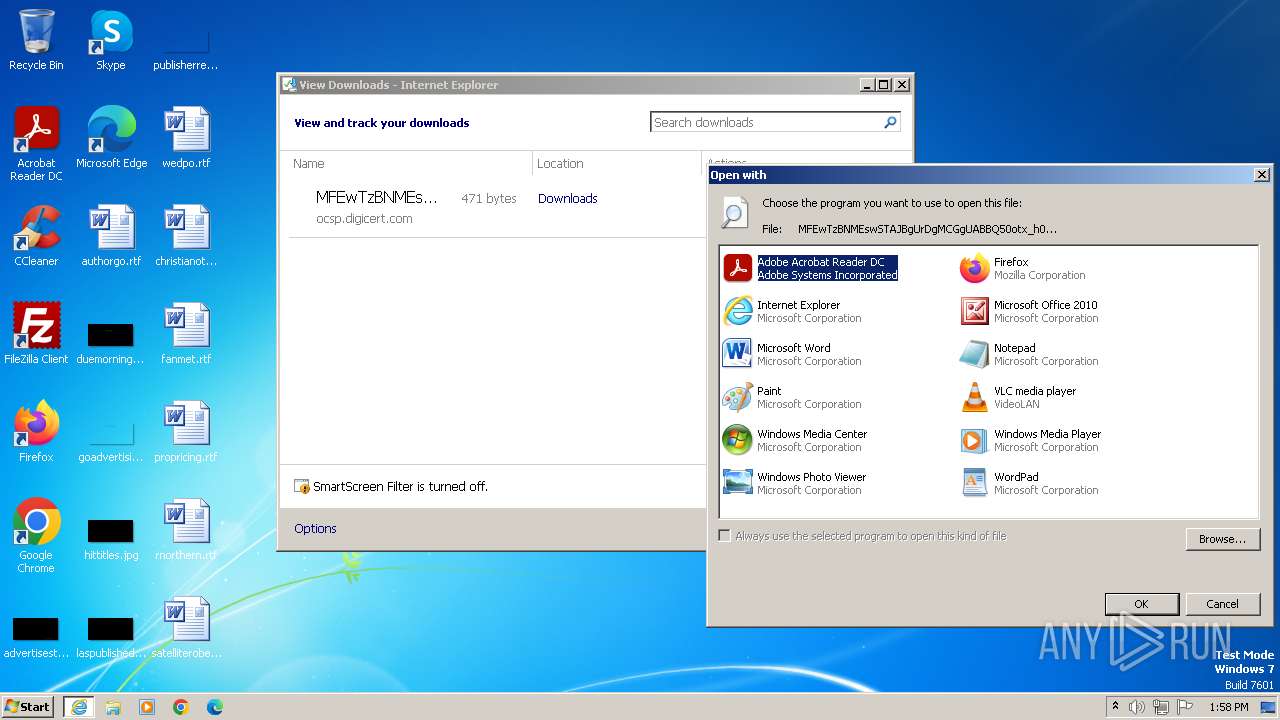Image resolution: width=1280 pixels, height=720 pixels.
Task: Click the Search downloads field
Action: [766, 122]
